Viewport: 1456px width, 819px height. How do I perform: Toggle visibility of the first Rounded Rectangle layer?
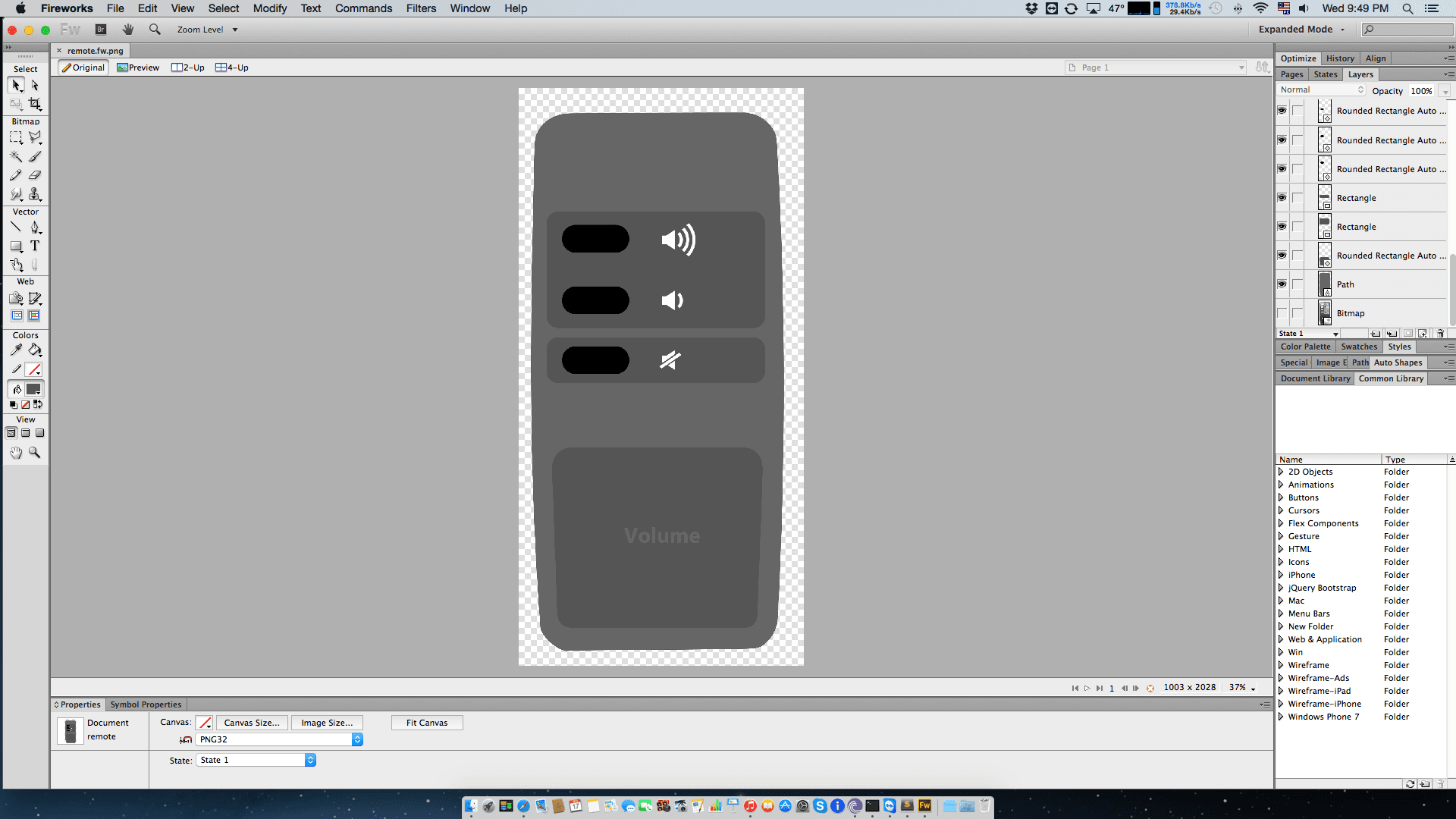[1282, 111]
